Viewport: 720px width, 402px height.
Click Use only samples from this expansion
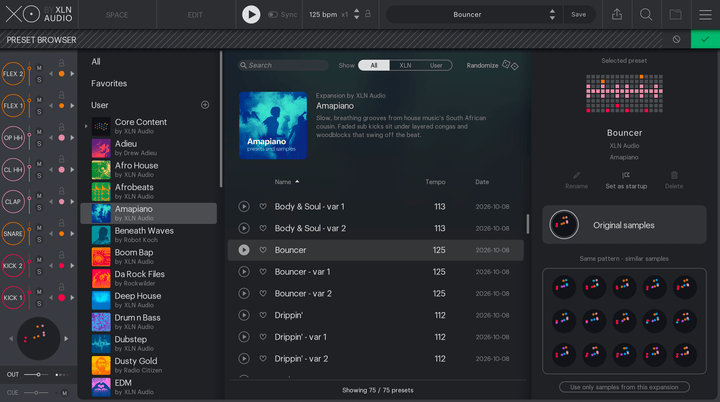(624, 387)
